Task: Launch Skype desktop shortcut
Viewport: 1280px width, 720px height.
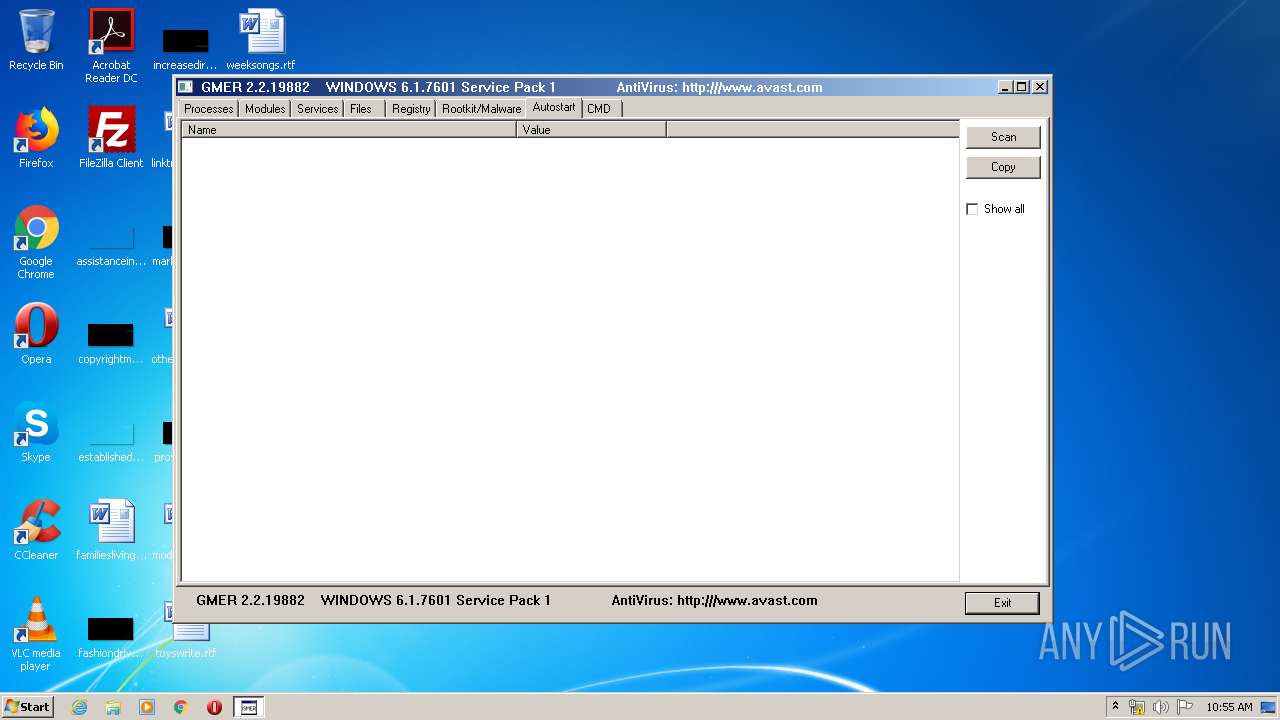Action: [x=36, y=432]
